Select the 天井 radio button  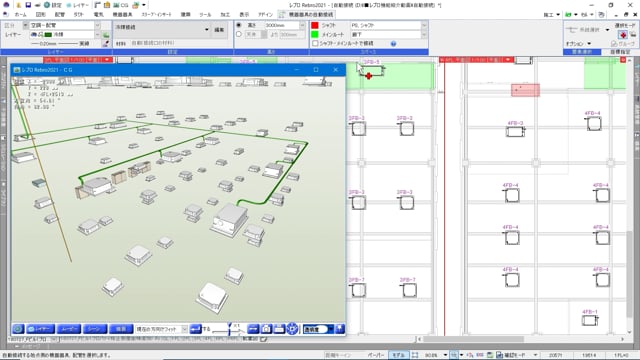click(x=239, y=35)
